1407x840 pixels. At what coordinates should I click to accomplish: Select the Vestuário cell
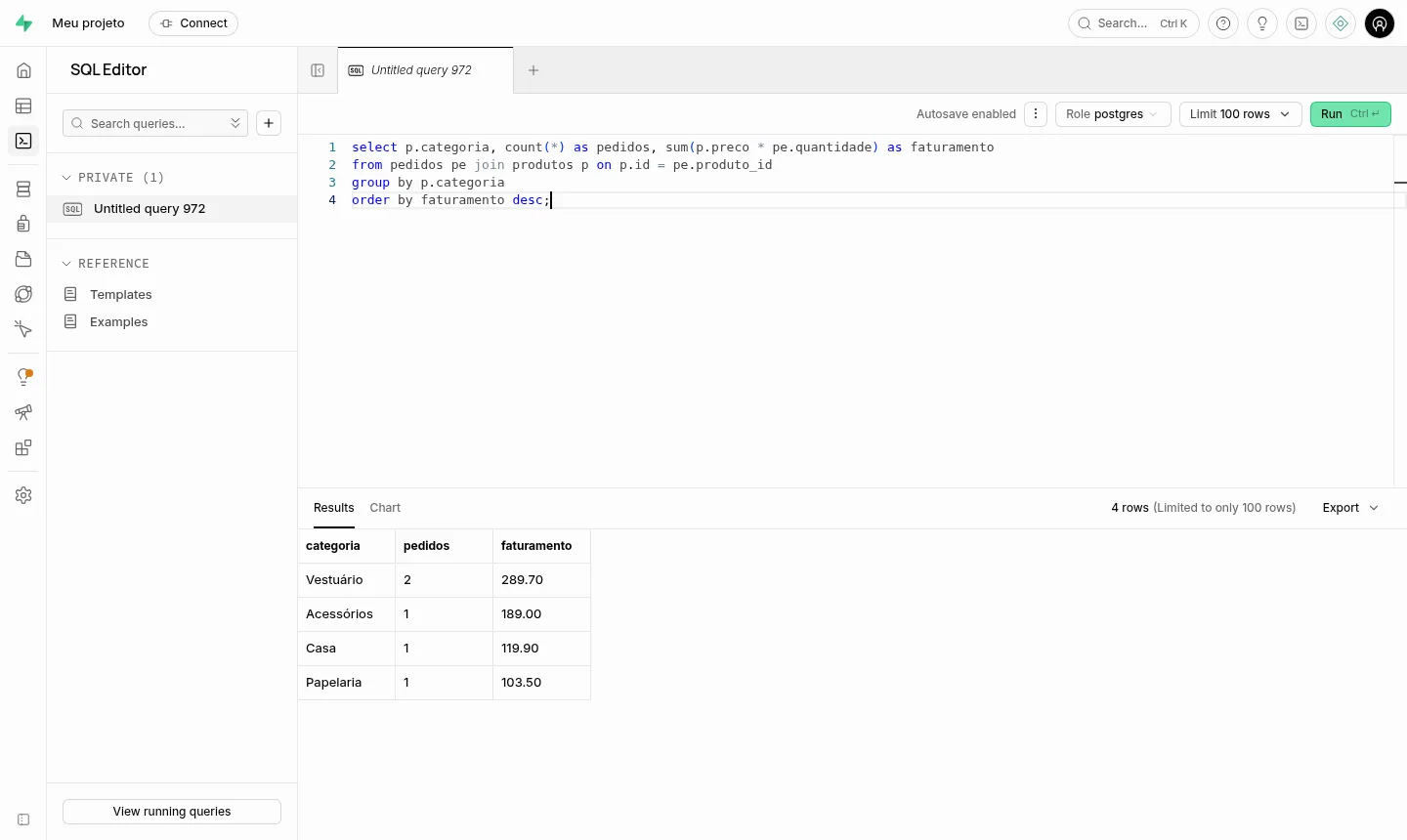tap(347, 580)
